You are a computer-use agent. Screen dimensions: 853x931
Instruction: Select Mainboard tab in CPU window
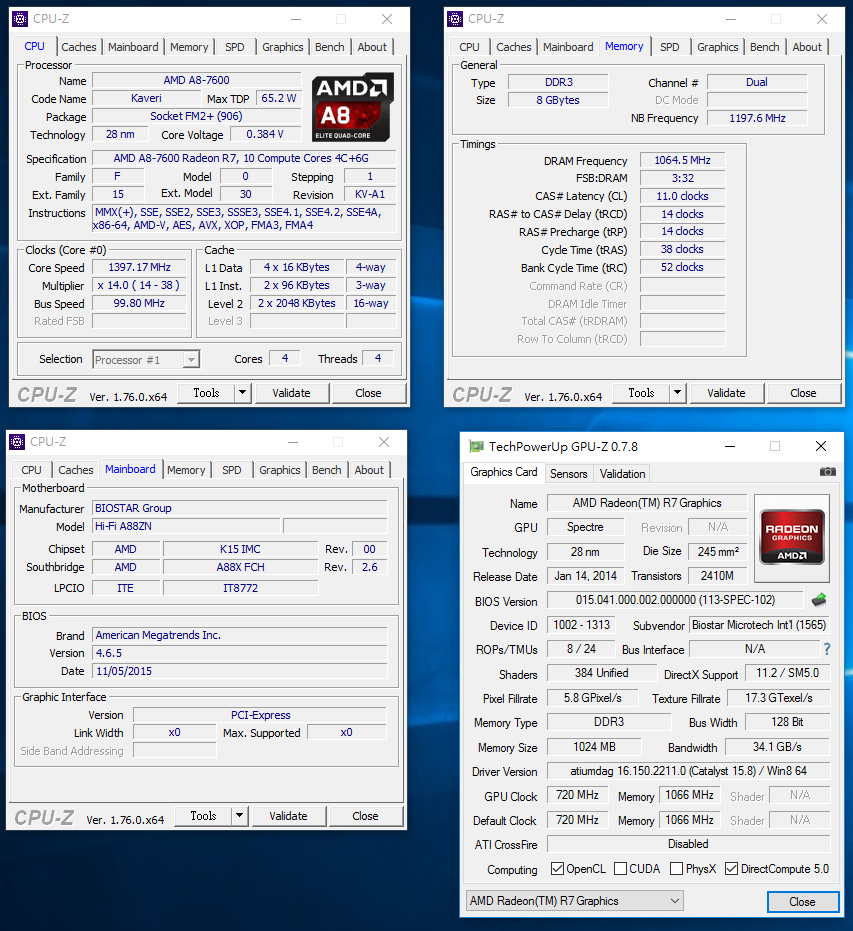tap(133, 47)
